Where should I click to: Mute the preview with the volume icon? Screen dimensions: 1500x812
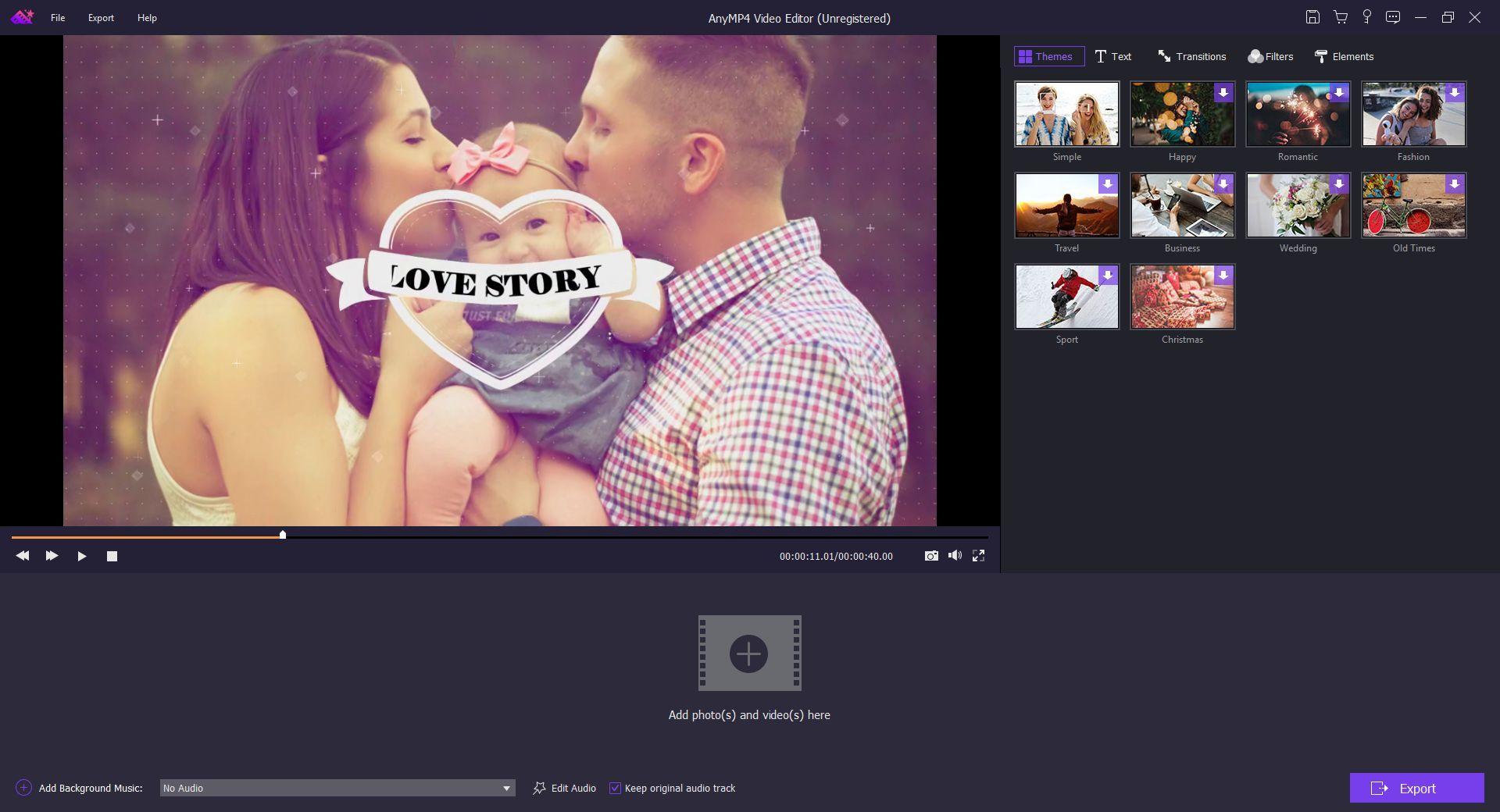pos(955,556)
